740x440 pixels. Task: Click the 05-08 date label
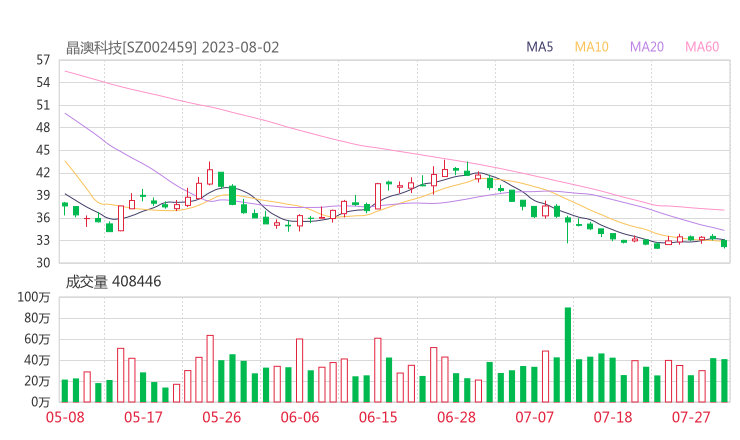65,417
